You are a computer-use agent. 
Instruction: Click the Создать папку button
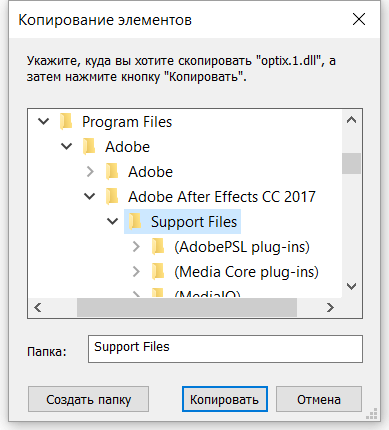coord(88,399)
